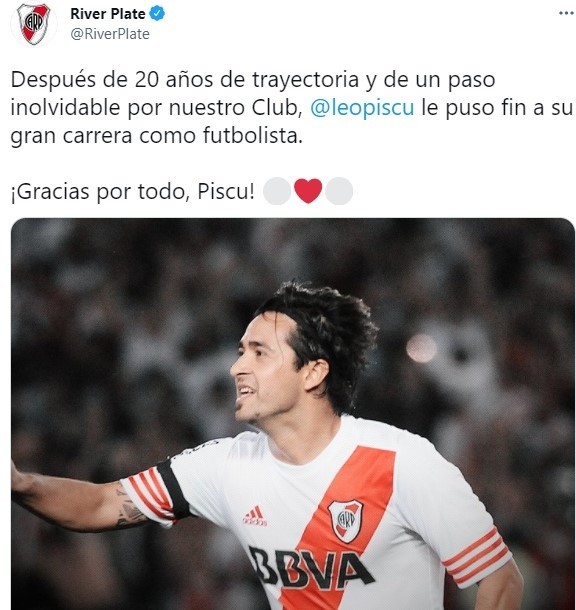This screenshot has width=576, height=610.
Task: Click the "gran carrera como futbolista." line
Action: point(156,136)
